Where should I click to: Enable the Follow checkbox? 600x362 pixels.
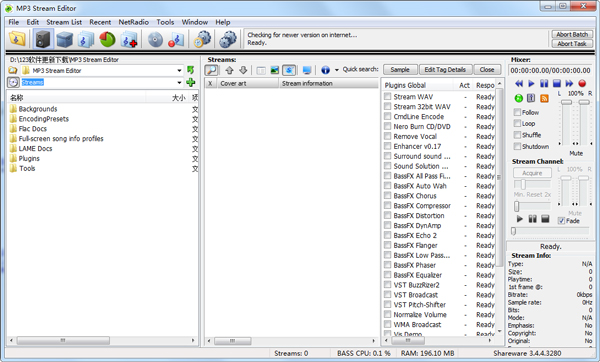(x=517, y=112)
